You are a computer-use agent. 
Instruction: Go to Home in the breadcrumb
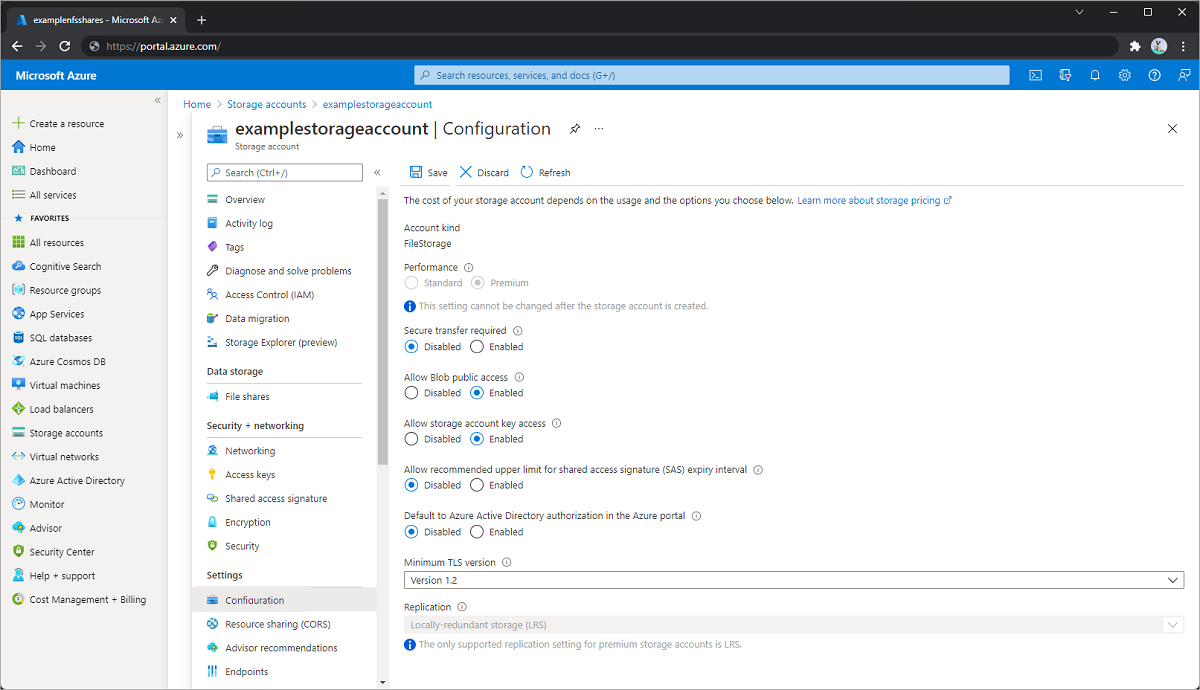point(197,104)
